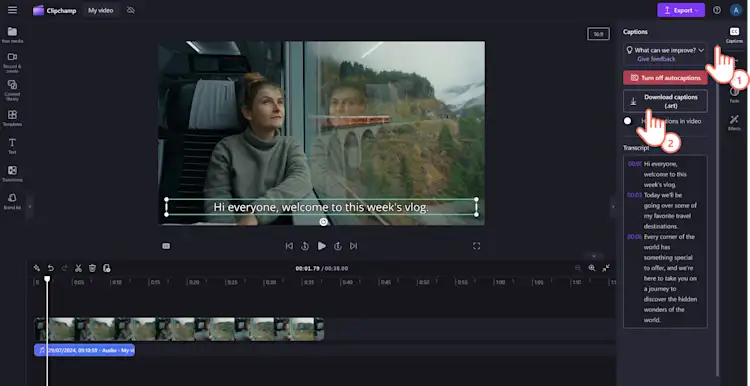
Task: Click Turn off autocaptions button
Action: pyautogui.click(x=665, y=77)
